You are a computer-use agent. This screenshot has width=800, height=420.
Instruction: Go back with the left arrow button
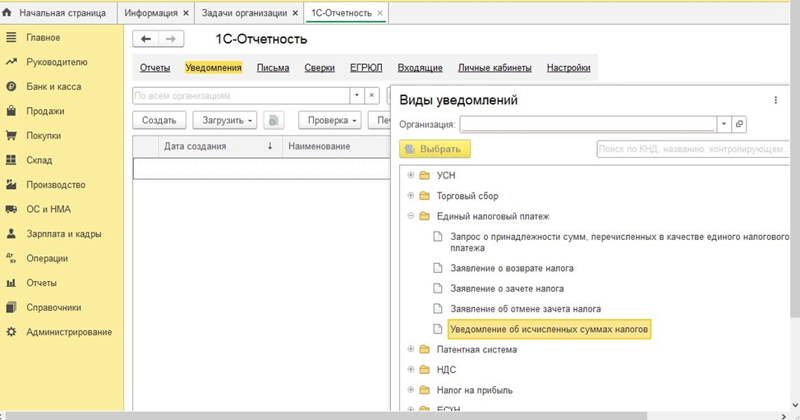(x=145, y=39)
